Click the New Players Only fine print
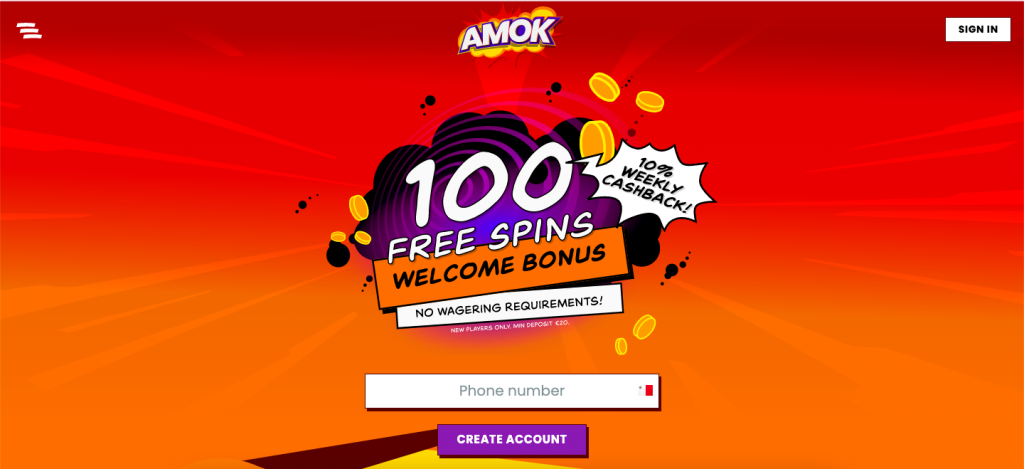Image resolution: width=1024 pixels, height=469 pixels. [510, 327]
